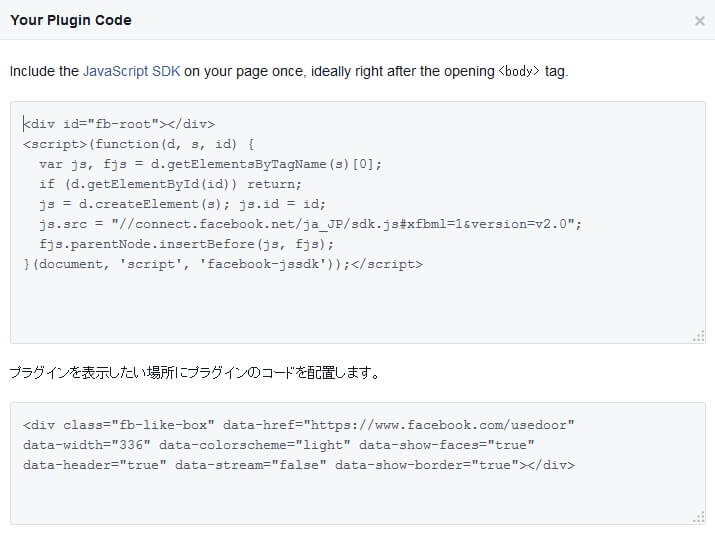715x534 pixels.
Task: Click the data-href usedoor line
Action: point(299,425)
